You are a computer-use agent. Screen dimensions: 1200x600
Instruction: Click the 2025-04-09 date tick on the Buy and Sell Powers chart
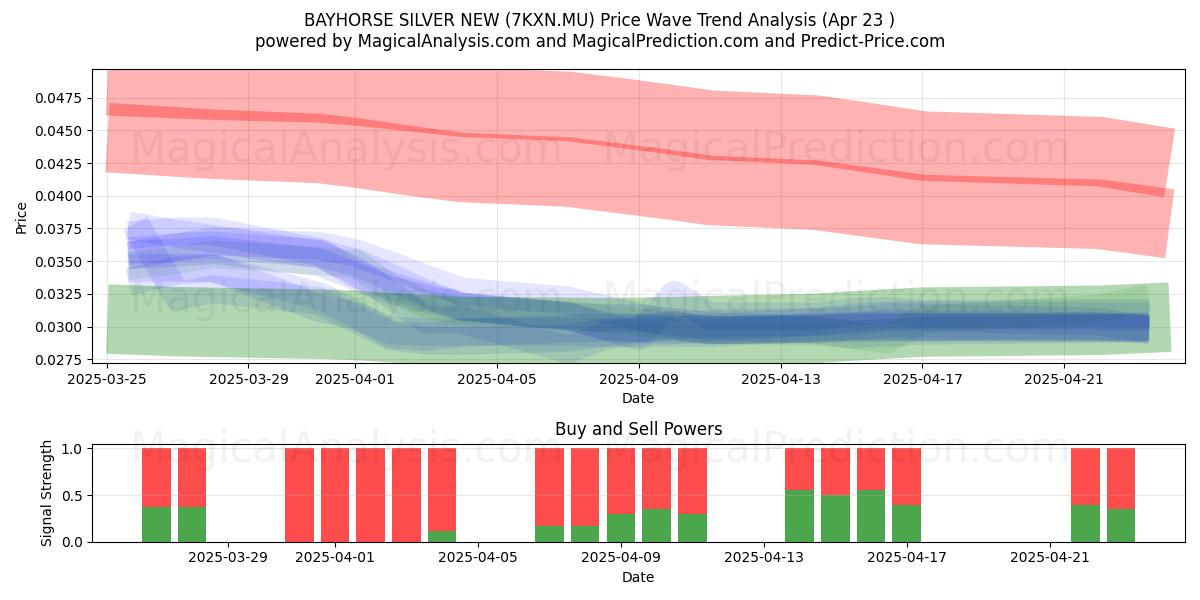[621, 558]
